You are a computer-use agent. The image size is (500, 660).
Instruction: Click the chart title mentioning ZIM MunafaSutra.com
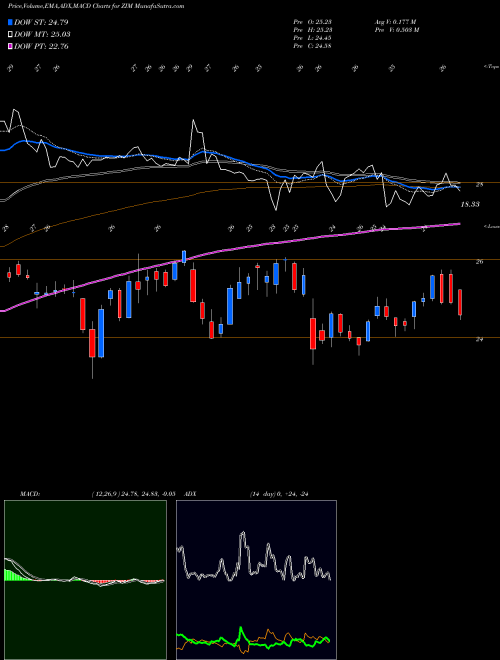click(x=96, y=6)
